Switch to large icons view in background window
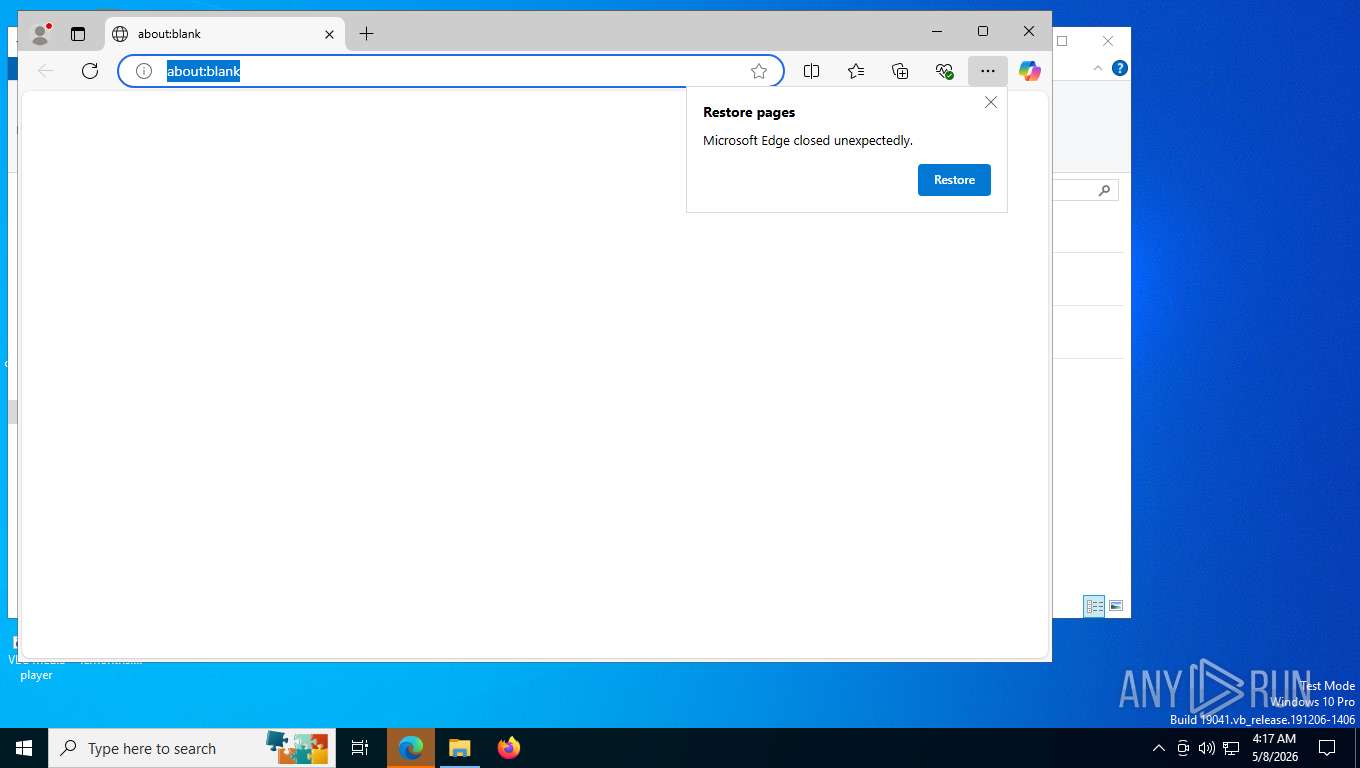Viewport: 1360px width, 768px height. tap(1116, 606)
